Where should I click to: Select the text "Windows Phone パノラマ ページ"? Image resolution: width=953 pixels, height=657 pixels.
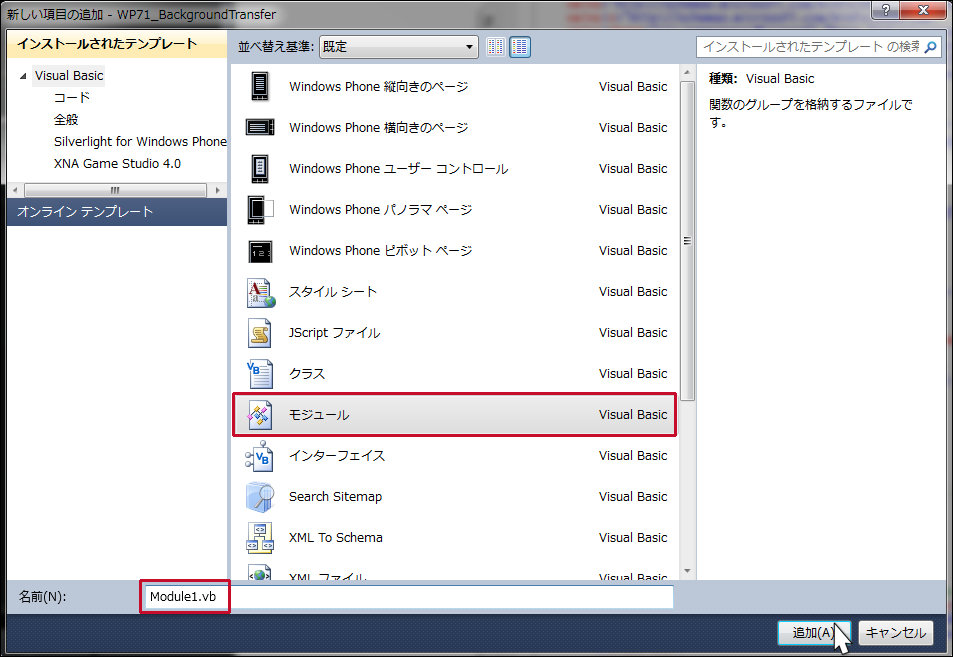coord(380,210)
